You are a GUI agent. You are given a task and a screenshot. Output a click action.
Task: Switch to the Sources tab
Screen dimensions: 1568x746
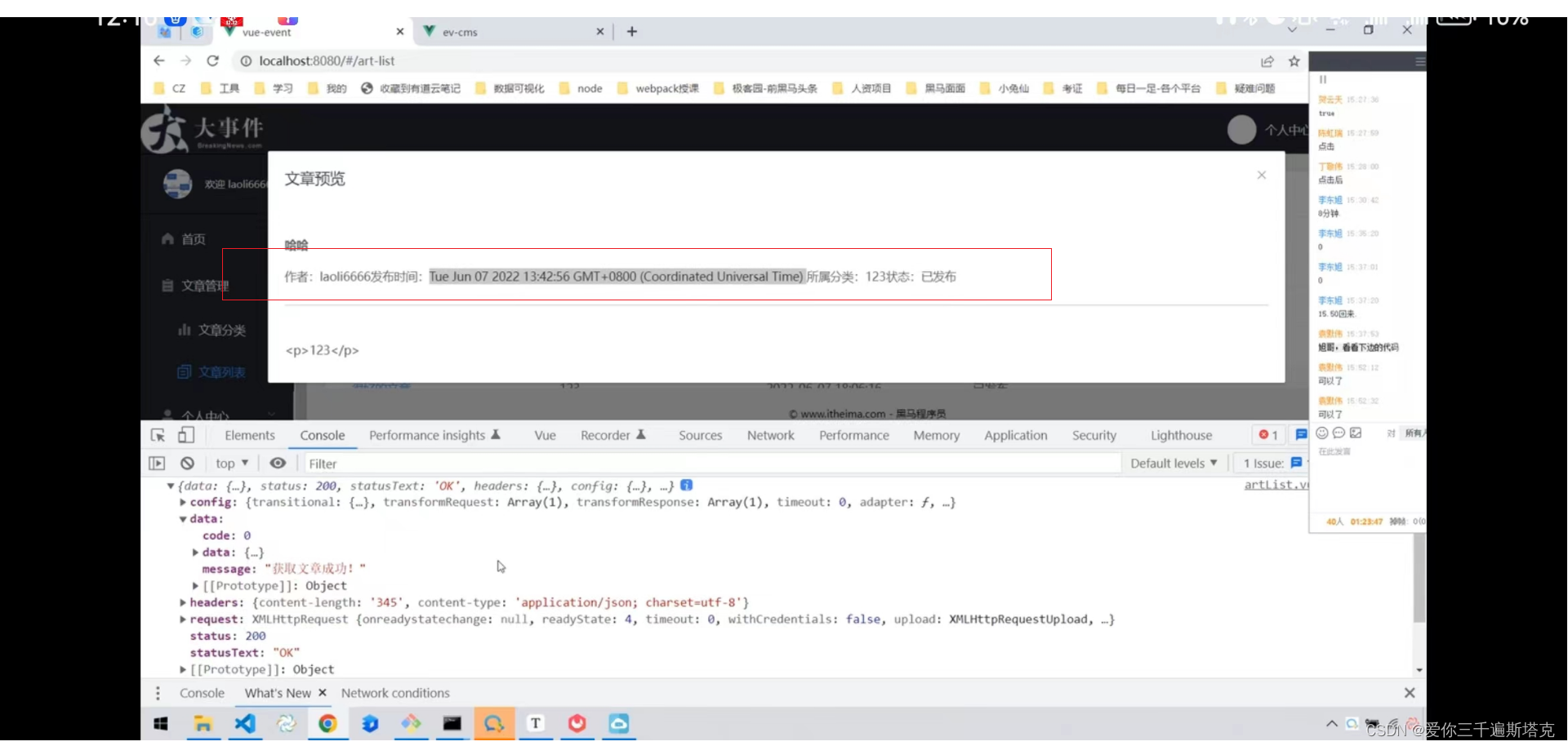(700, 436)
